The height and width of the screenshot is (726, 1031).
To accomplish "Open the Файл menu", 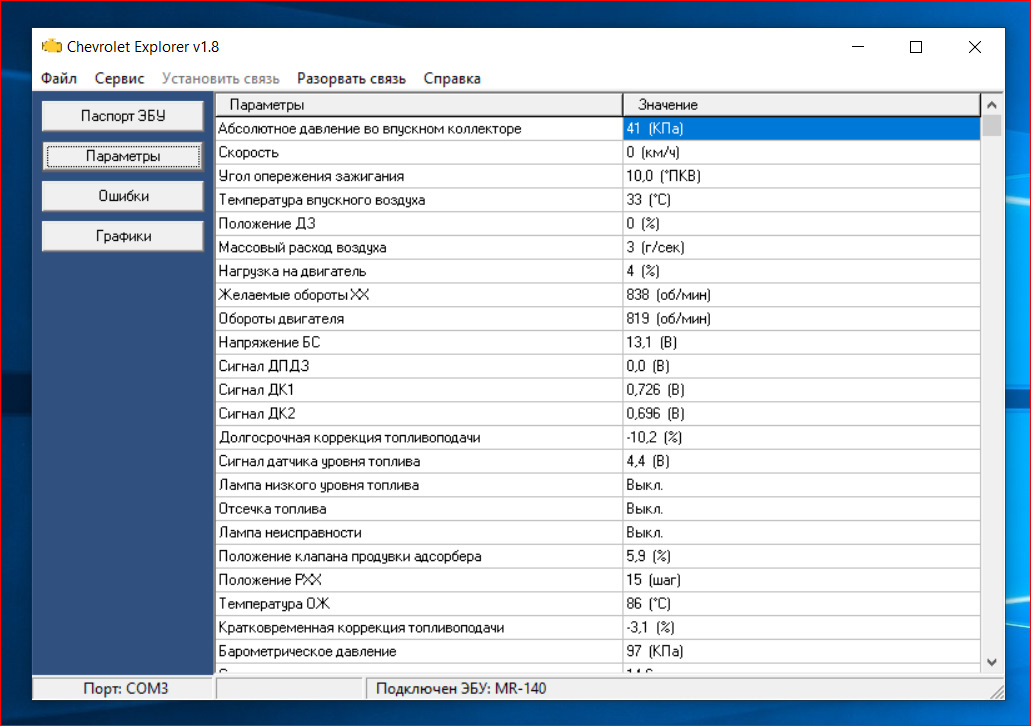I will pyautogui.click(x=59, y=78).
